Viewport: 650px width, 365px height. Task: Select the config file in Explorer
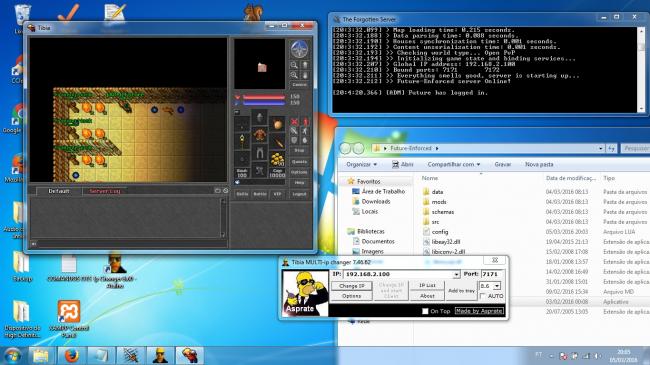(439, 232)
